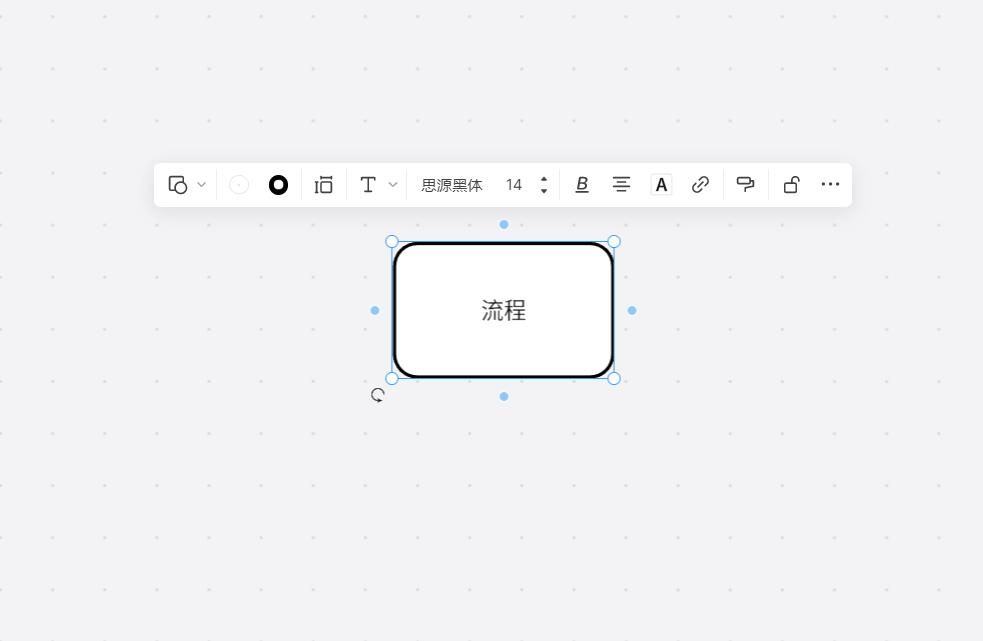This screenshot has height=641, width=983.
Task: Open the fill color swatch
Action: [x=239, y=185]
